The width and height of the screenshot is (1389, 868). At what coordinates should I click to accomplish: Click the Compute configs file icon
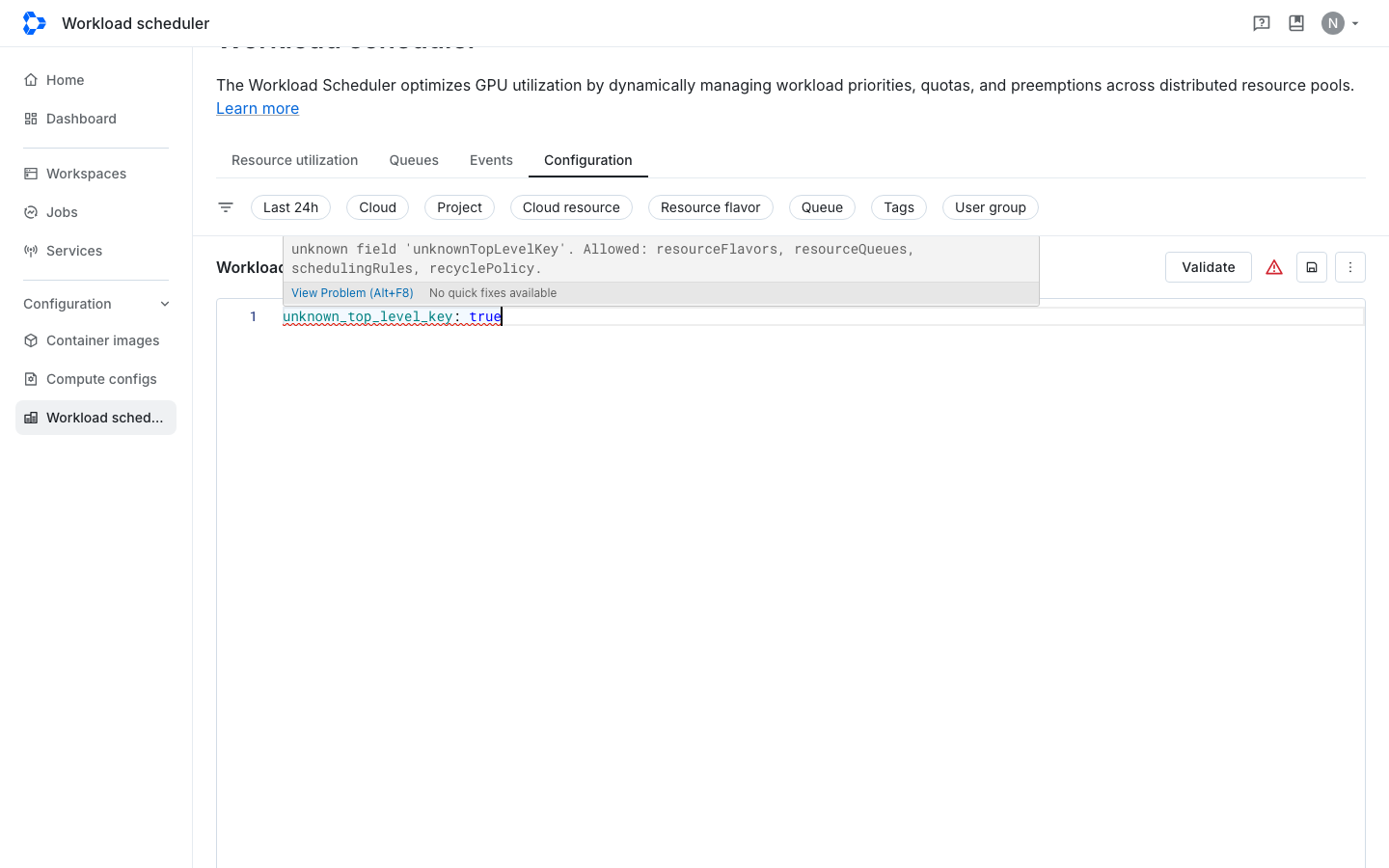[x=31, y=379]
